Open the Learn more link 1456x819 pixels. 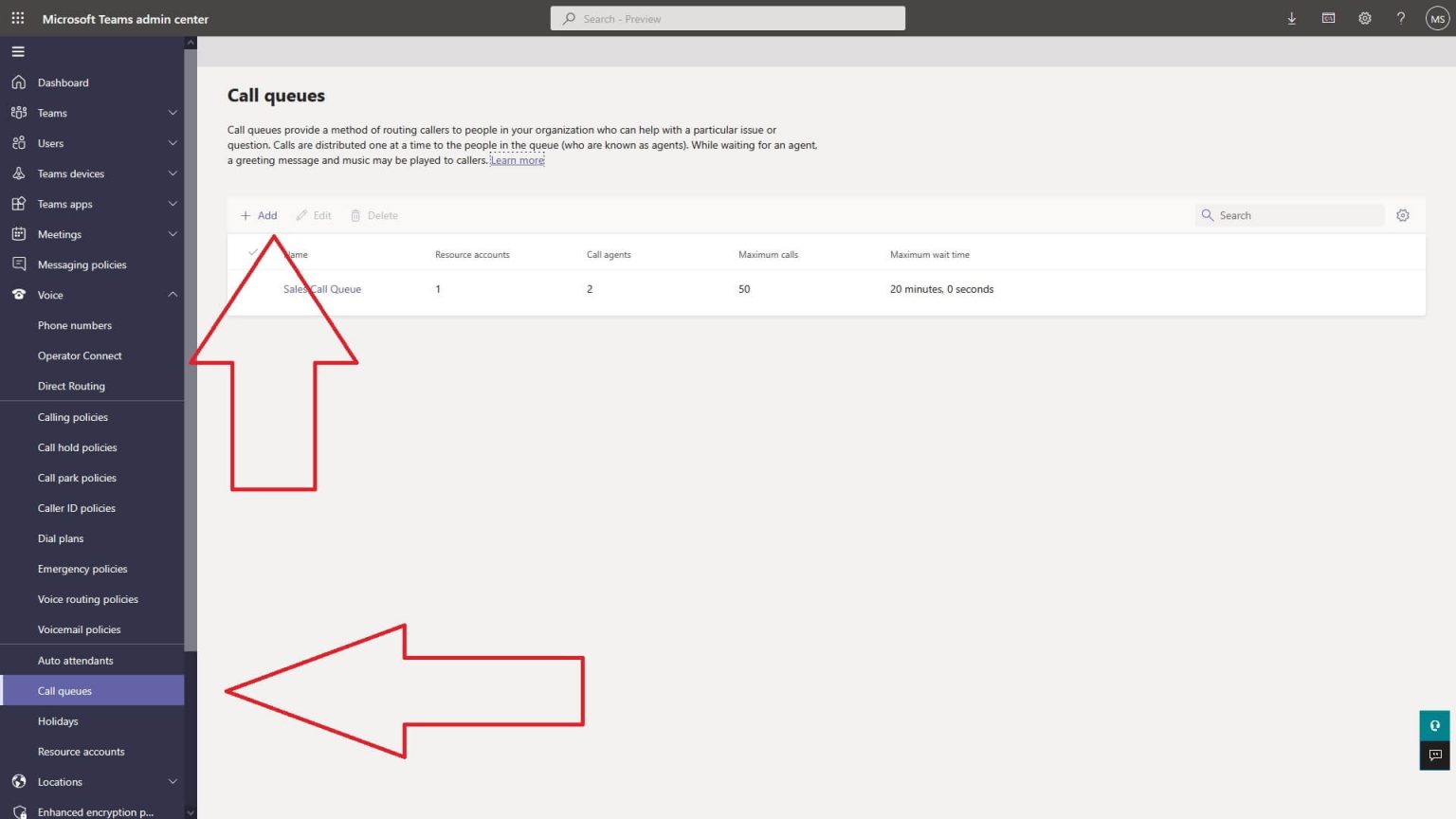click(517, 159)
